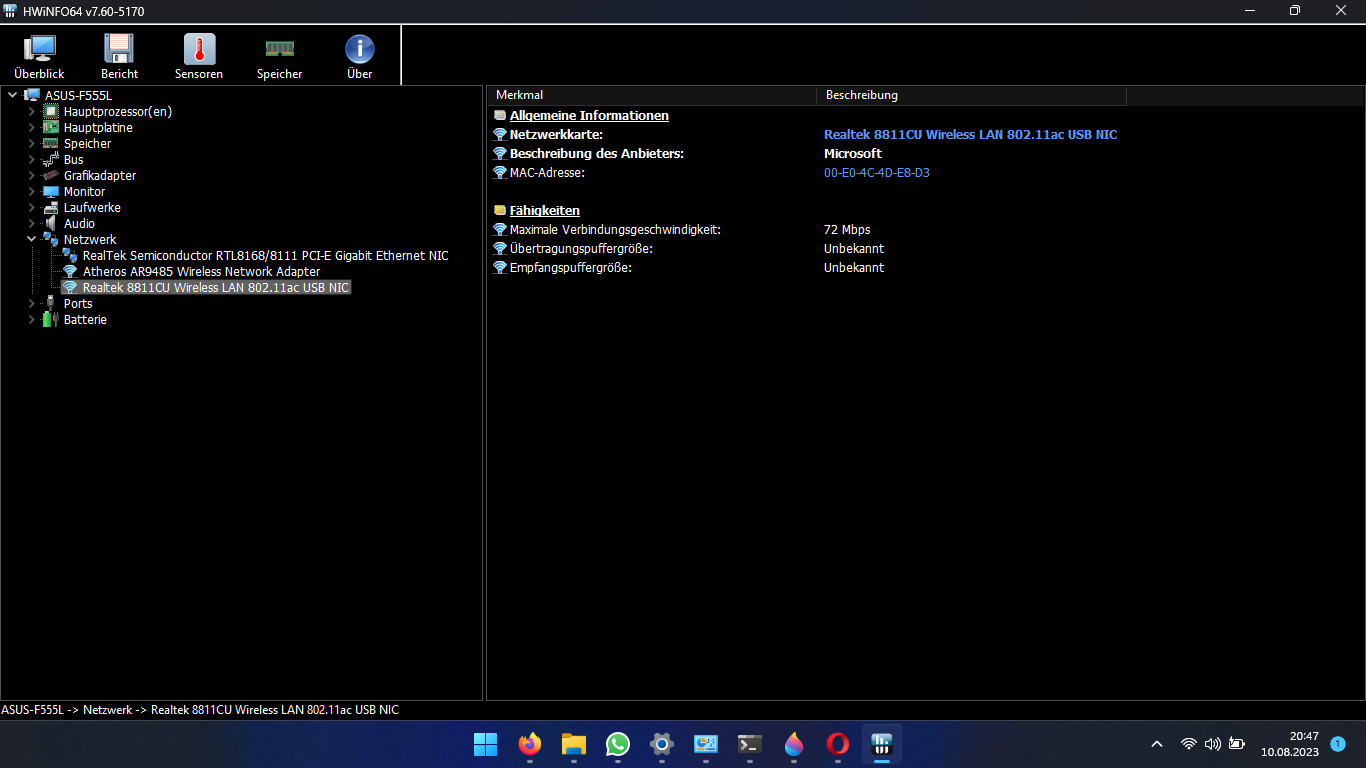The height and width of the screenshot is (768, 1366).
Task: Click the green Batterie icon
Action: pyautogui.click(x=50, y=320)
